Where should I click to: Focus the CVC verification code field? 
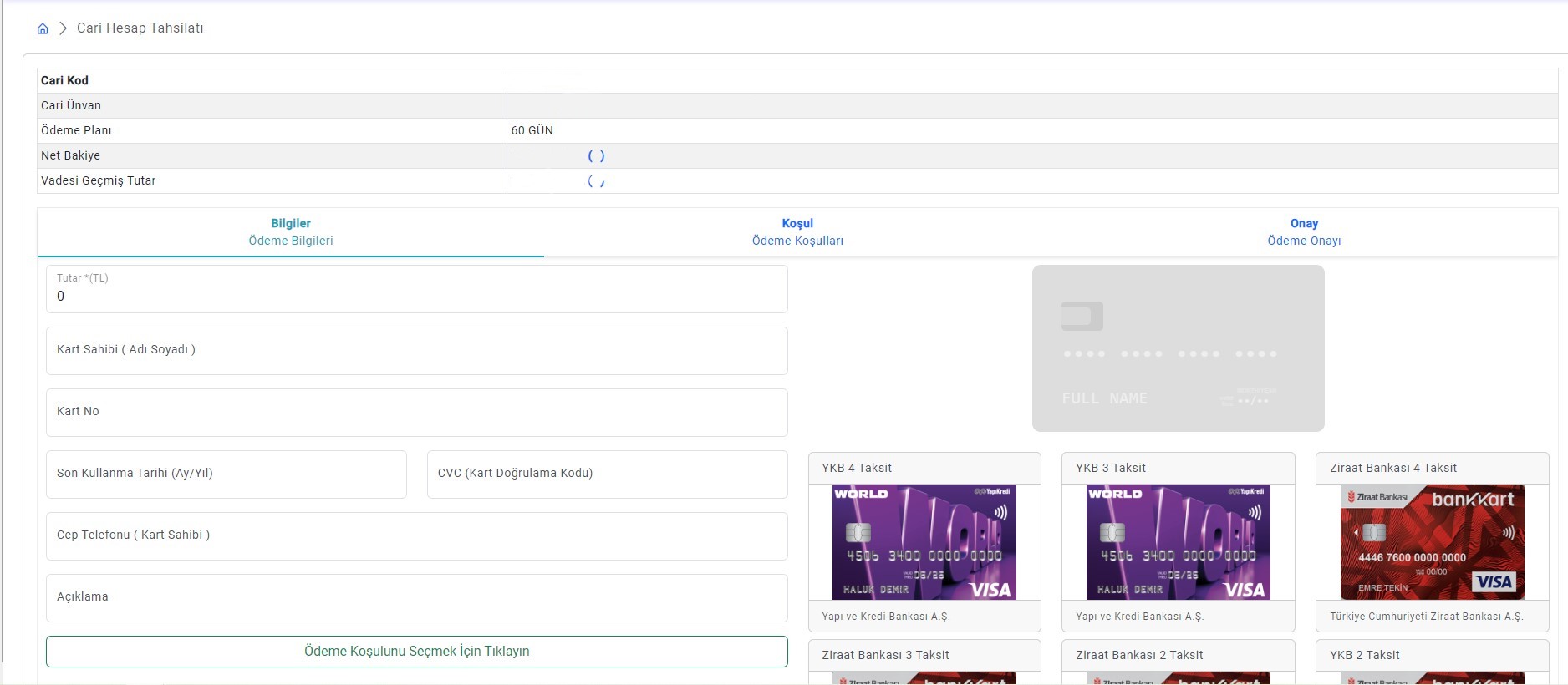click(x=607, y=474)
